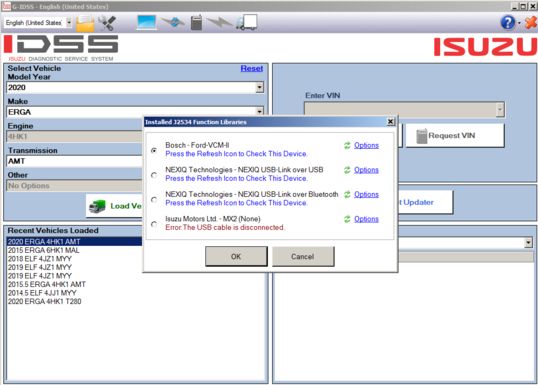Image resolution: width=538 pixels, height=385 pixels.
Task: Open Options for Isuzu Motors MX2
Action: click(x=366, y=219)
